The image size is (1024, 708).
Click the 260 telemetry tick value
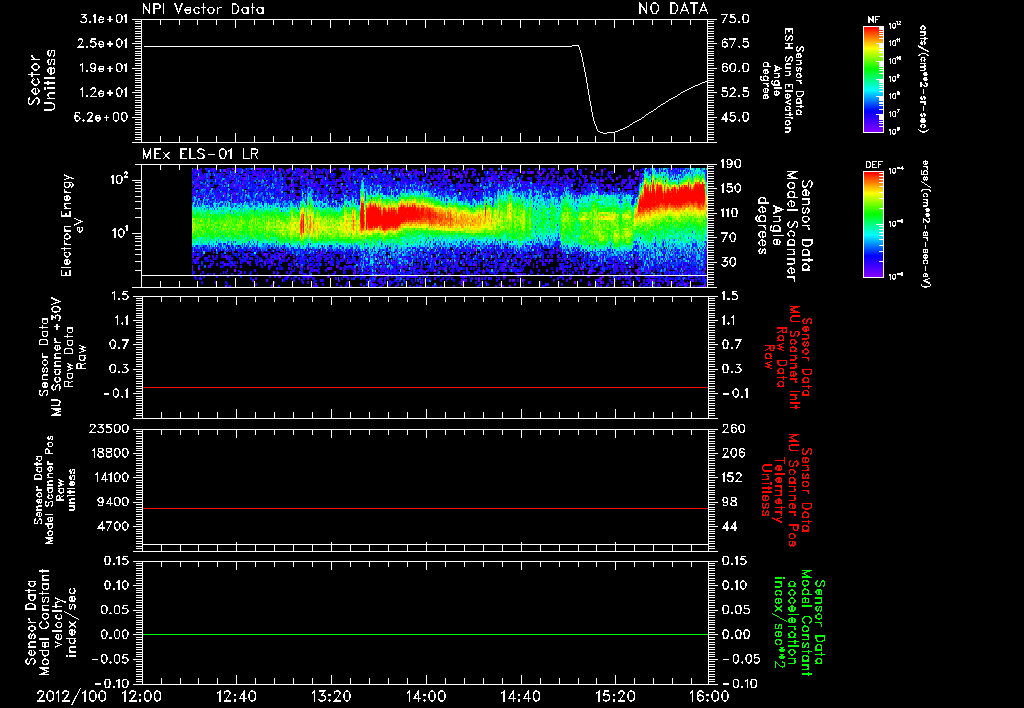[x=733, y=428]
